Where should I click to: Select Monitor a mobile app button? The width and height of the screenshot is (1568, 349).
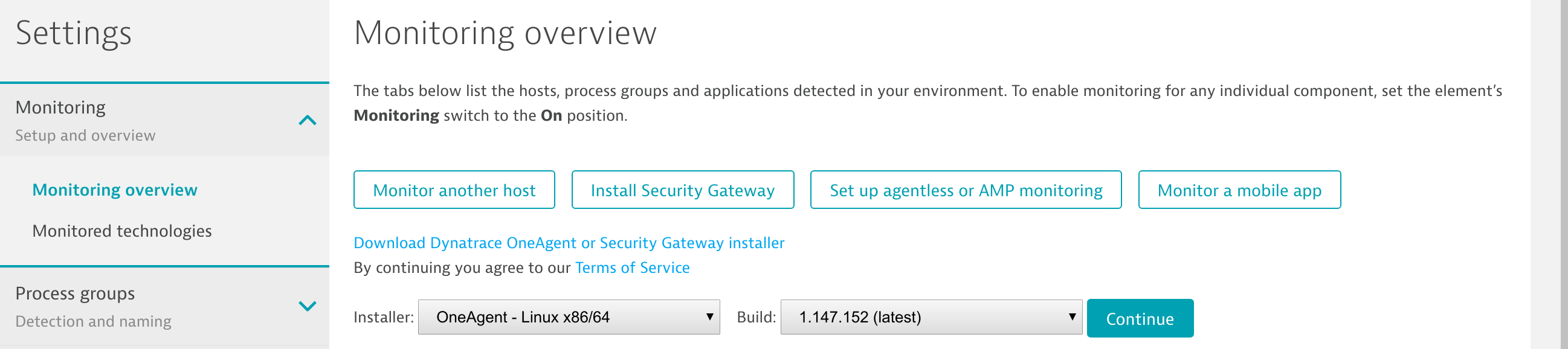click(1239, 190)
